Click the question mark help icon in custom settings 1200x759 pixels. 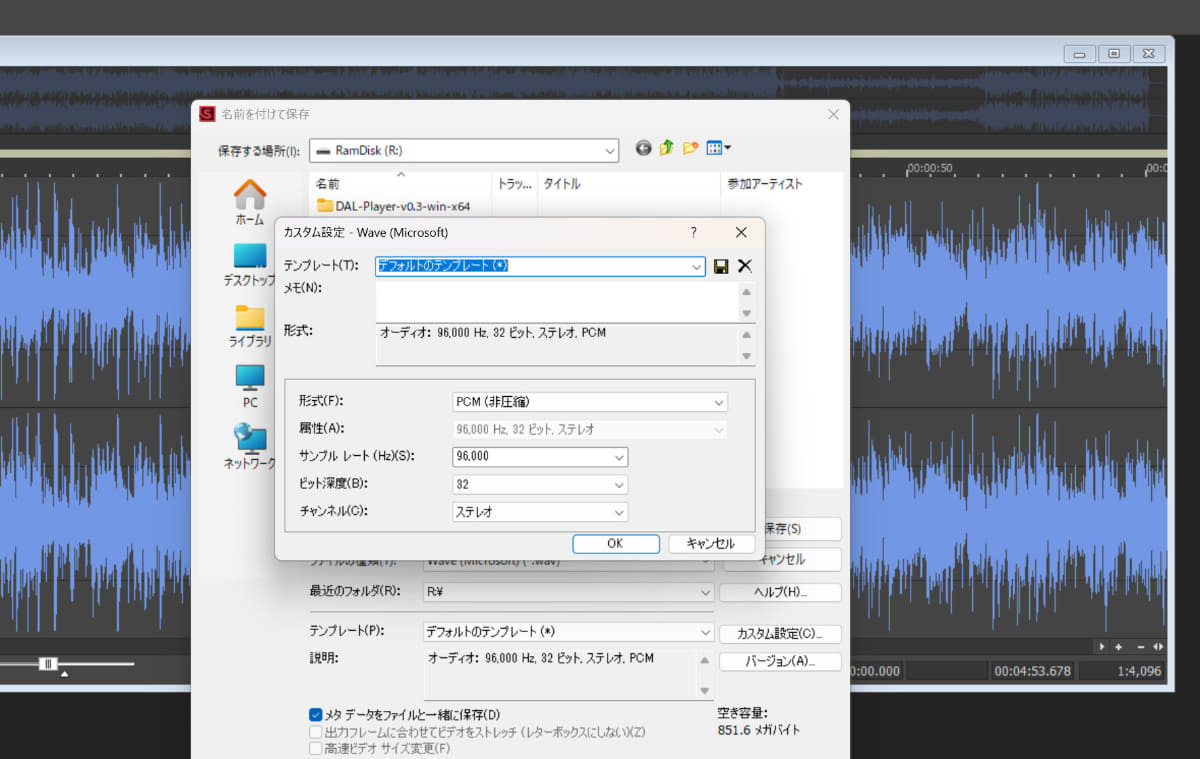694,232
